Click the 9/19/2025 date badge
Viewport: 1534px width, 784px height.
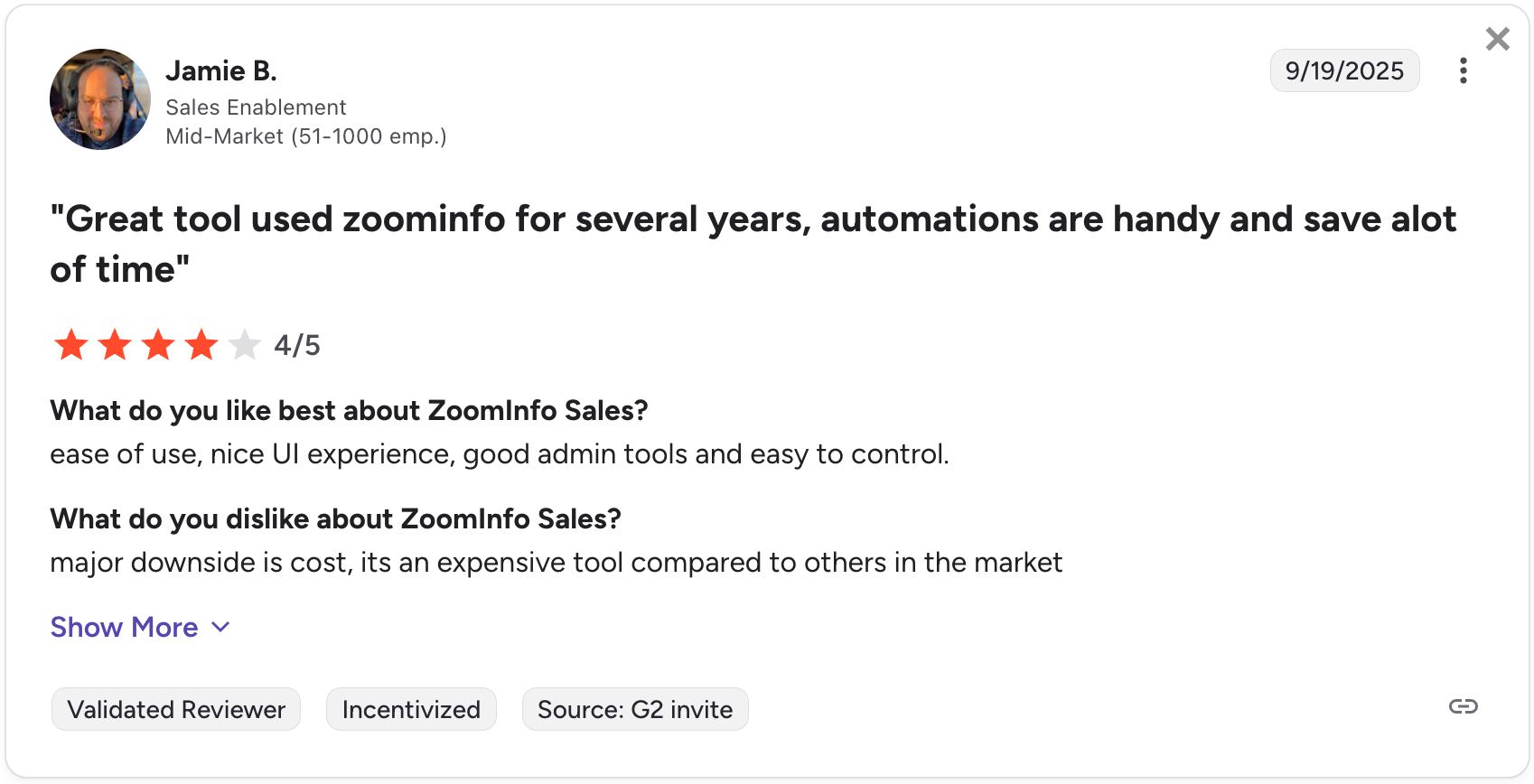pos(1344,70)
